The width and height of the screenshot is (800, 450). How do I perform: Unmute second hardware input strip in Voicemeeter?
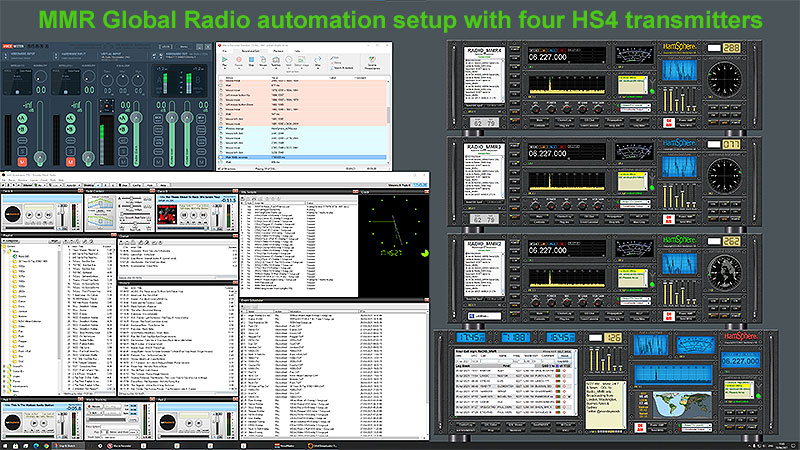click(x=70, y=162)
